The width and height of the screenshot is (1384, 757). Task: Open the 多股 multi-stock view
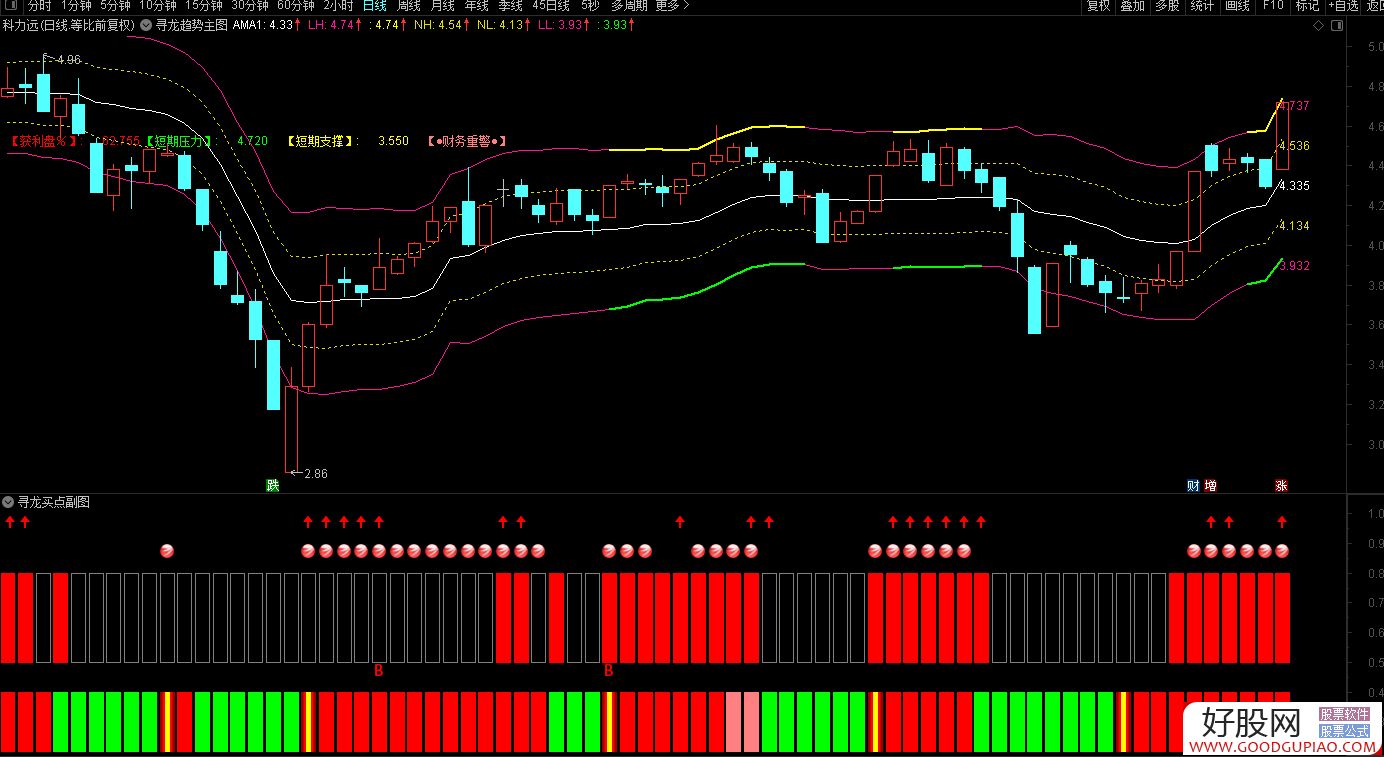coord(1167,6)
